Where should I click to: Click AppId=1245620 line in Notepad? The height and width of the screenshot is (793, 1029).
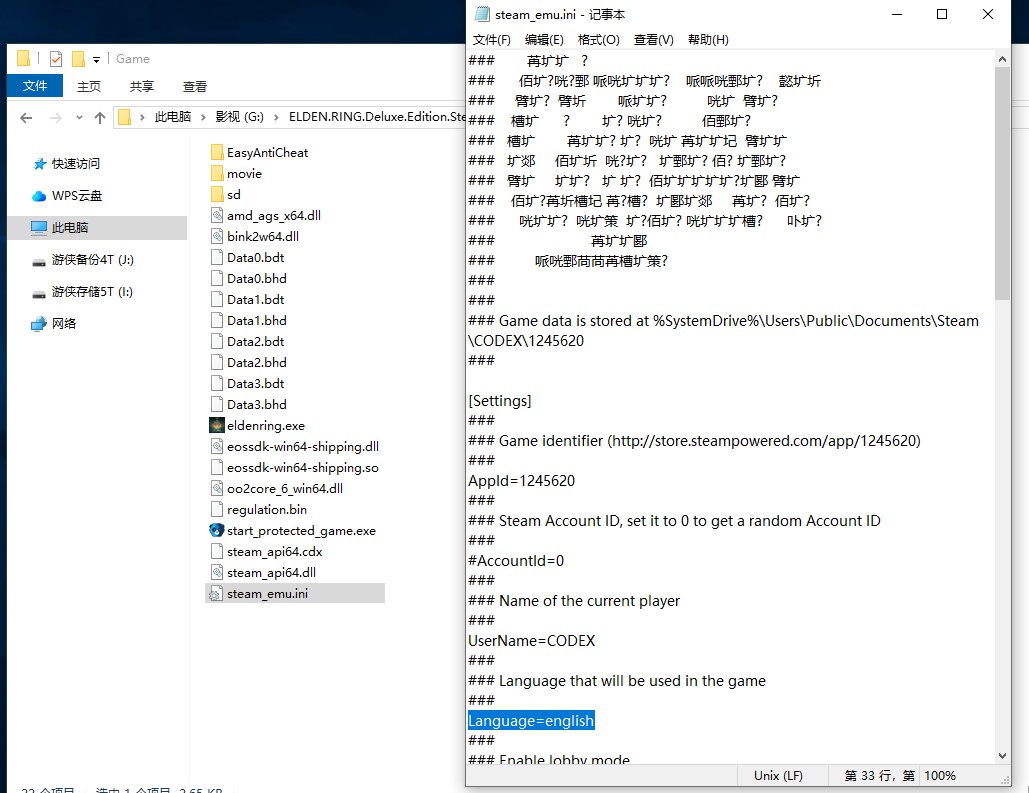(x=522, y=481)
